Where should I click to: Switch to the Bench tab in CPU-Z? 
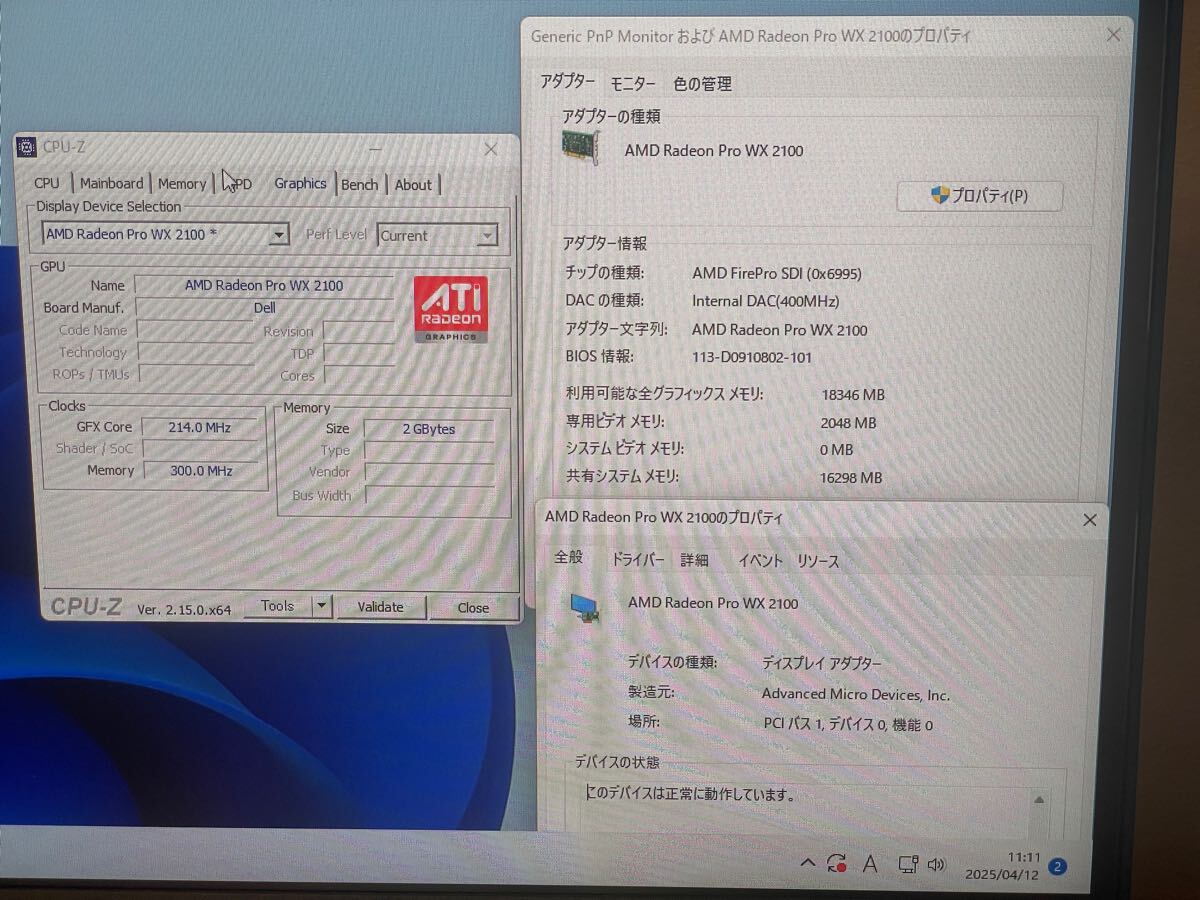pos(360,184)
